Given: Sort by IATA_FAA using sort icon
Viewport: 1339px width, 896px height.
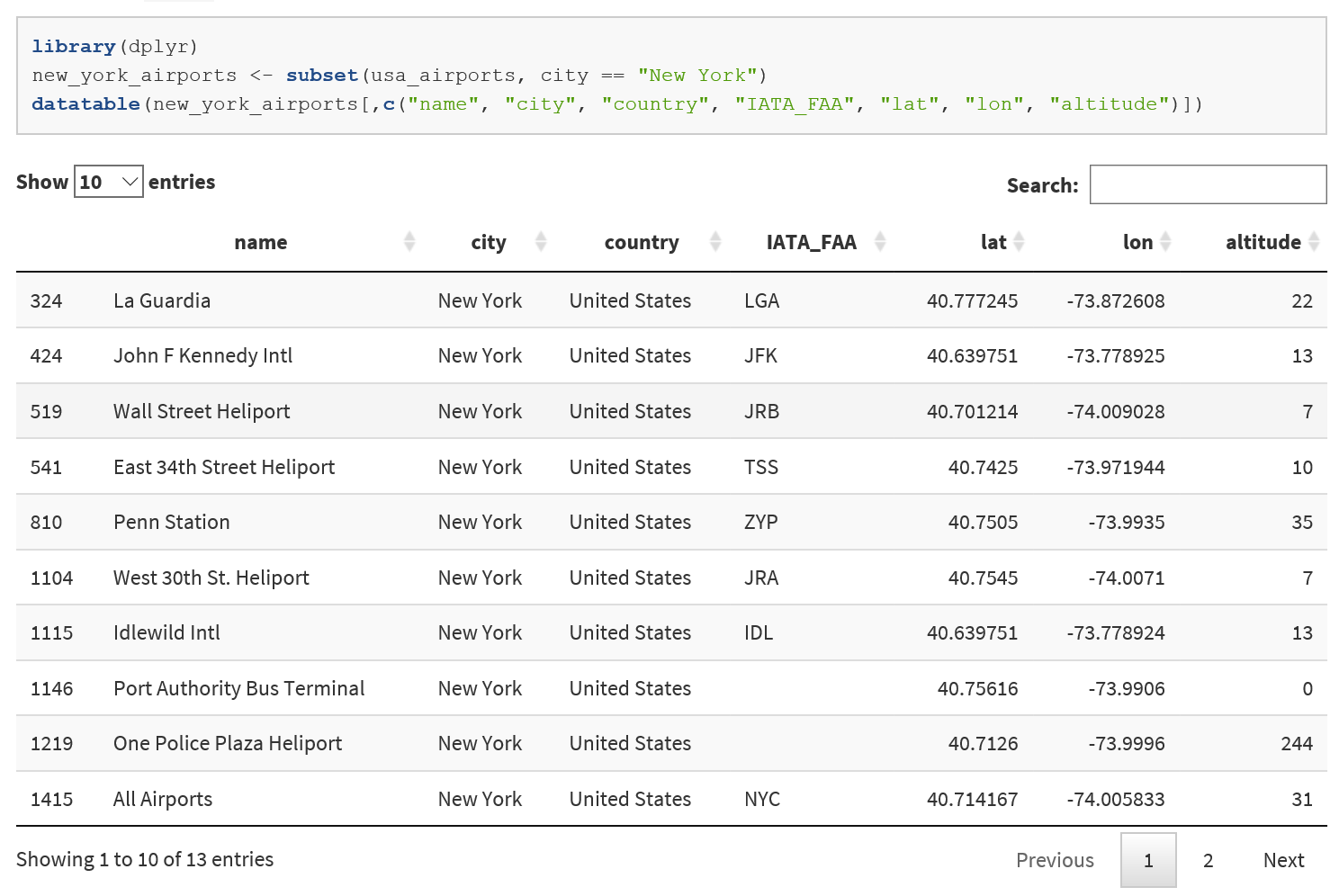Looking at the screenshot, I should 880,242.
